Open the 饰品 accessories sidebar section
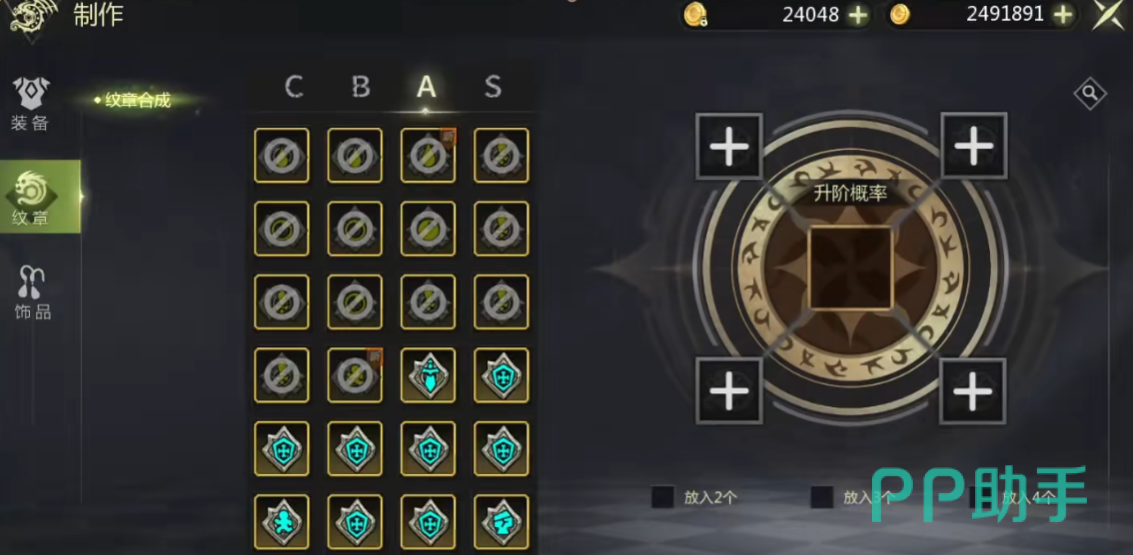This screenshot has width=1133, height=555. point(33,293)
